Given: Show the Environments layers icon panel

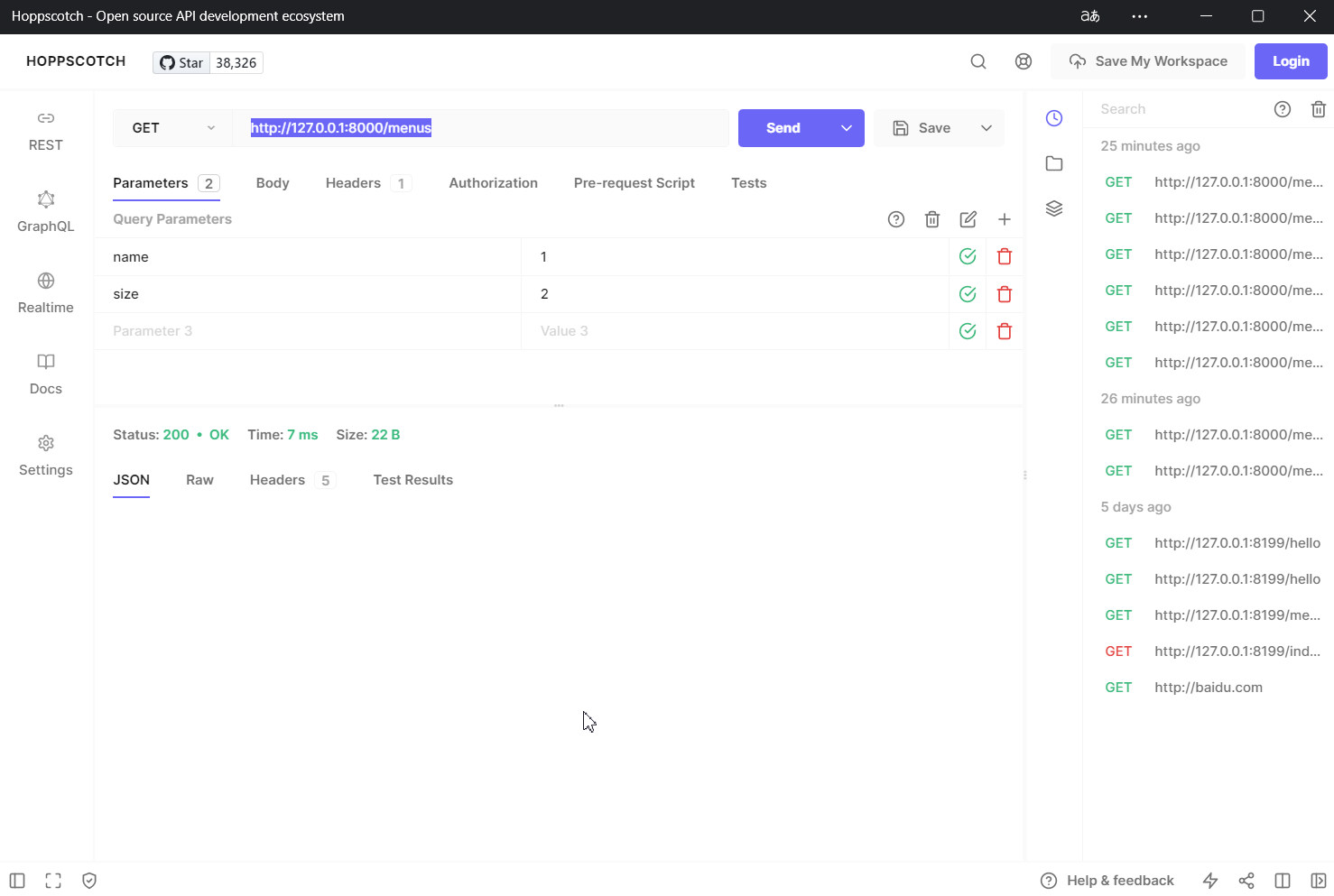Looking at the screenshot, I should [1054, 208].
